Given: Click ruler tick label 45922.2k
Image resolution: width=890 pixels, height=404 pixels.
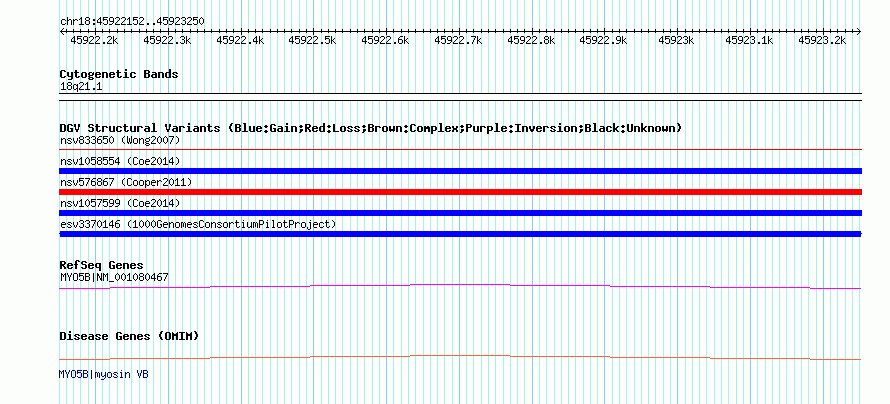Looking at the screenshot, I should [x=94, y=40].
